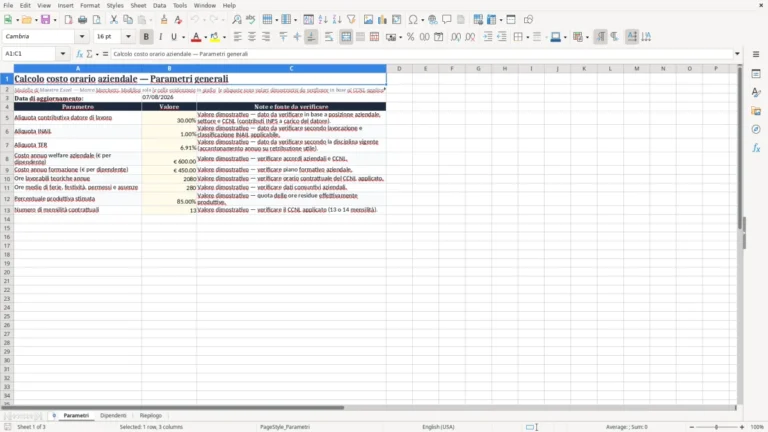Switch to the Dipendenti sheet tab

coord(113,415)
